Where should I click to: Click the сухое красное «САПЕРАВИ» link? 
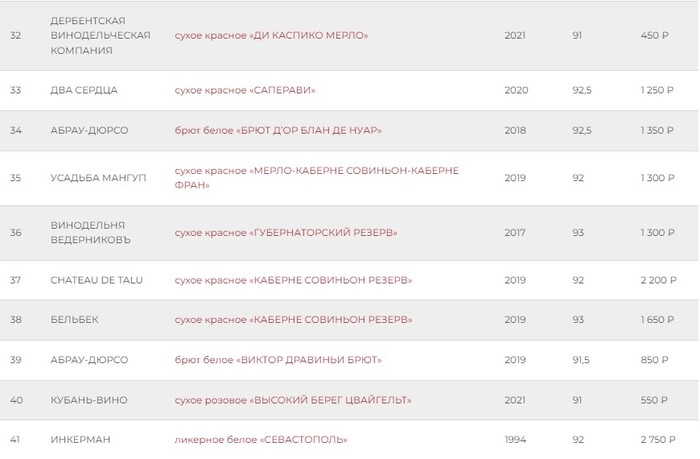pos(244,90)
